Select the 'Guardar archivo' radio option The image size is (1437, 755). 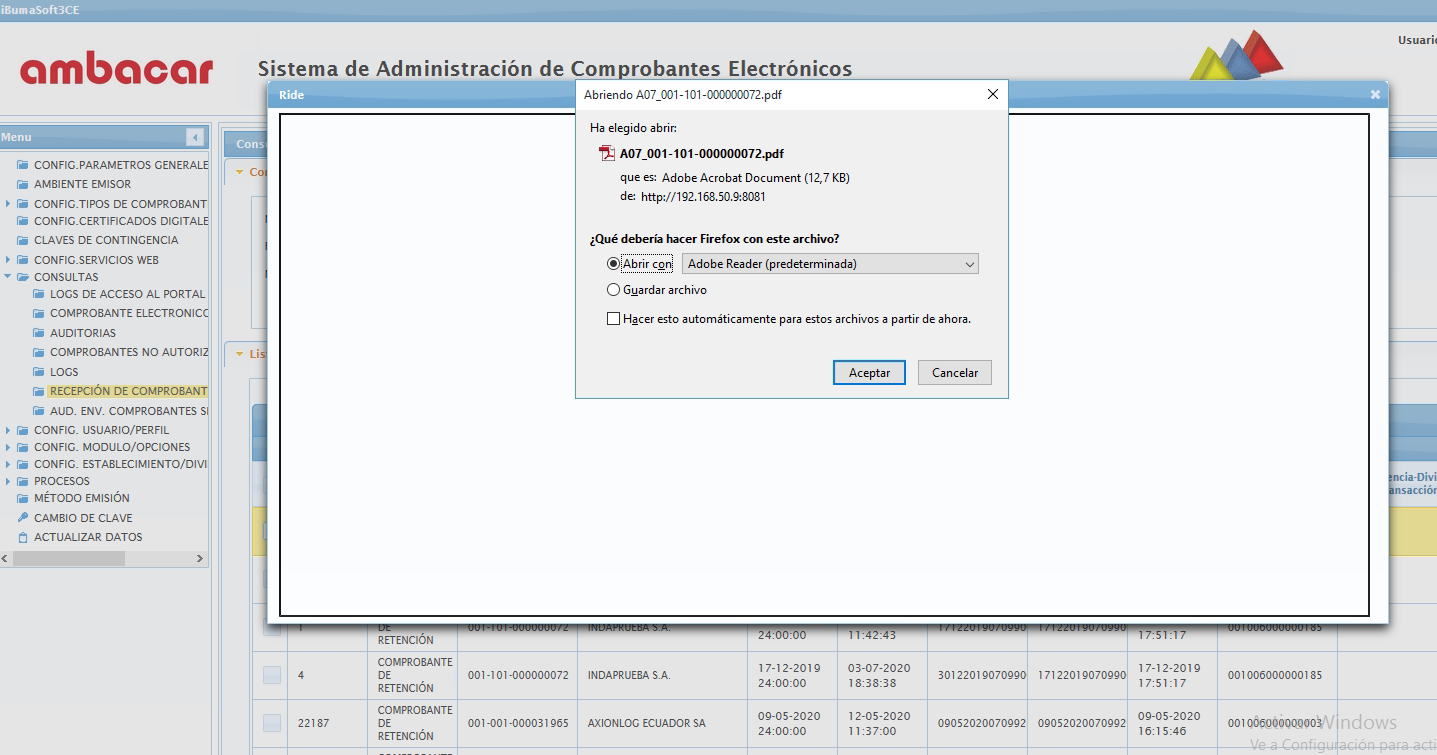tap(614, 290)
